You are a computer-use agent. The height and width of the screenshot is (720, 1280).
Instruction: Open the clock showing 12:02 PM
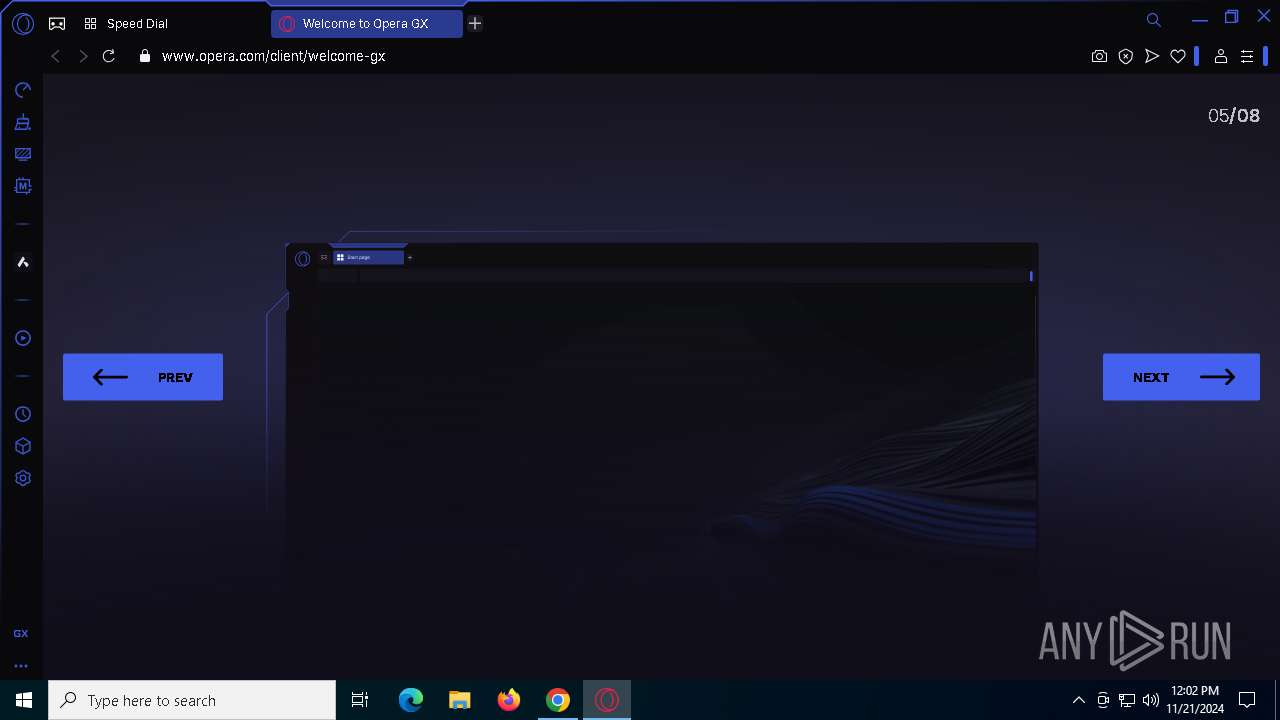1195,700
